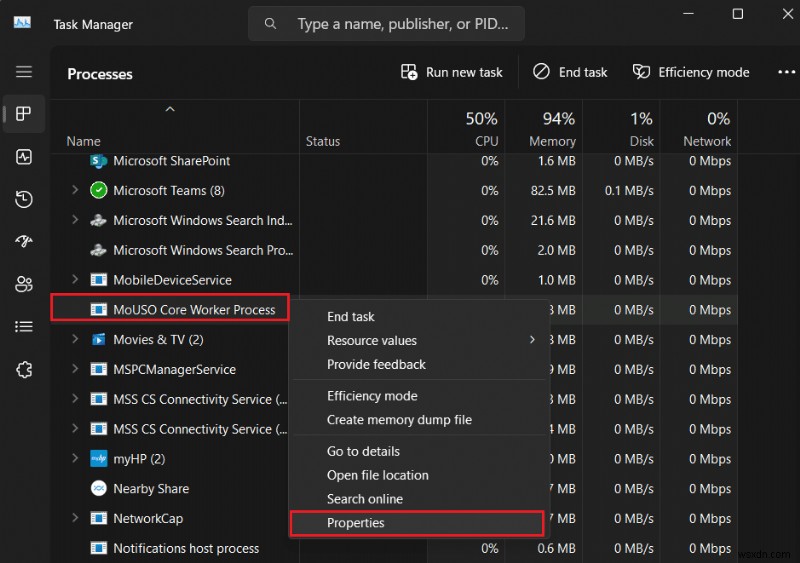Select Go to details menu entry
The height and width of the screenshot is (563, 800).
pos(419,451)
